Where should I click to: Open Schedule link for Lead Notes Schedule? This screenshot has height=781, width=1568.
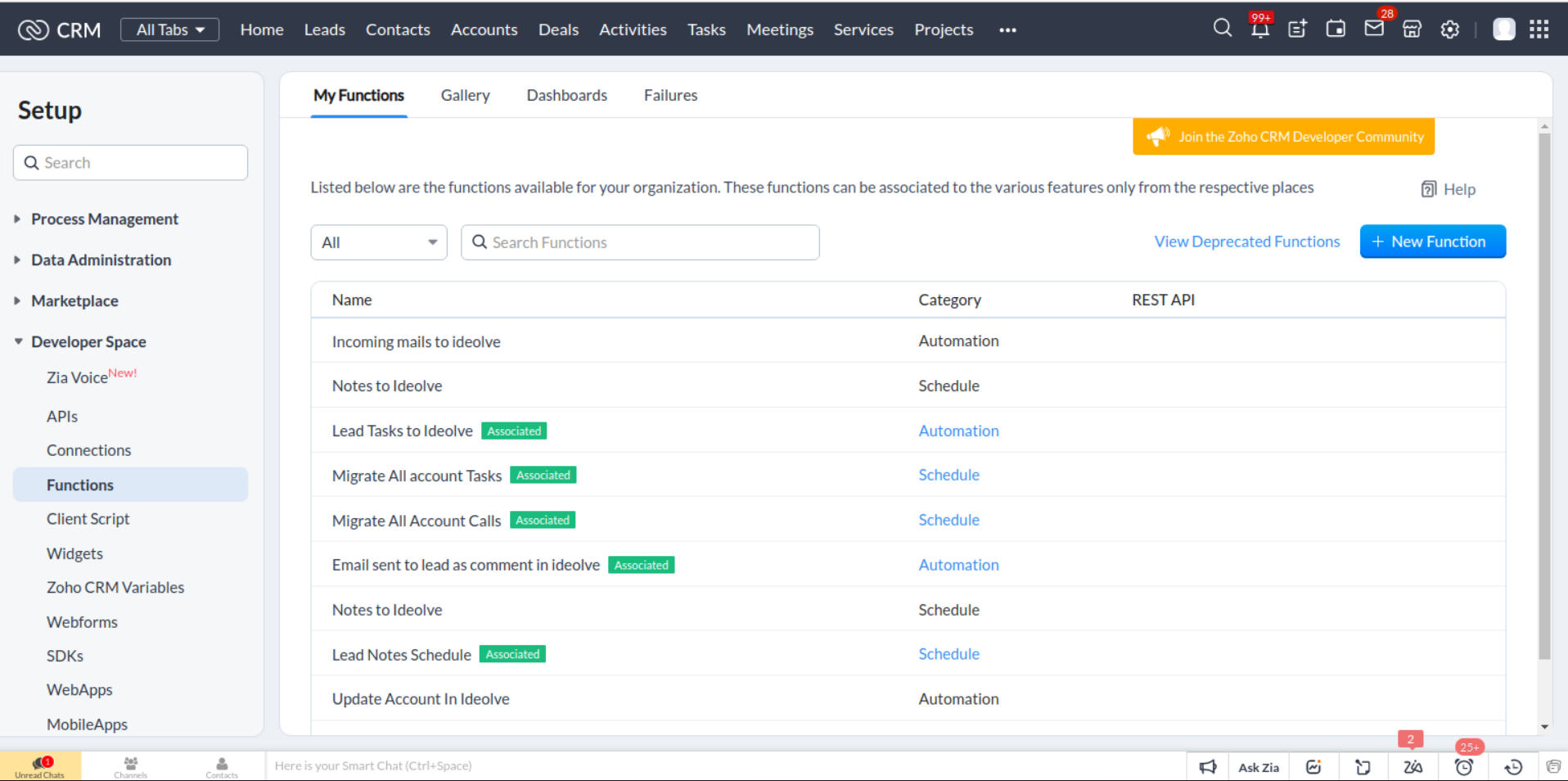[948, 654]
